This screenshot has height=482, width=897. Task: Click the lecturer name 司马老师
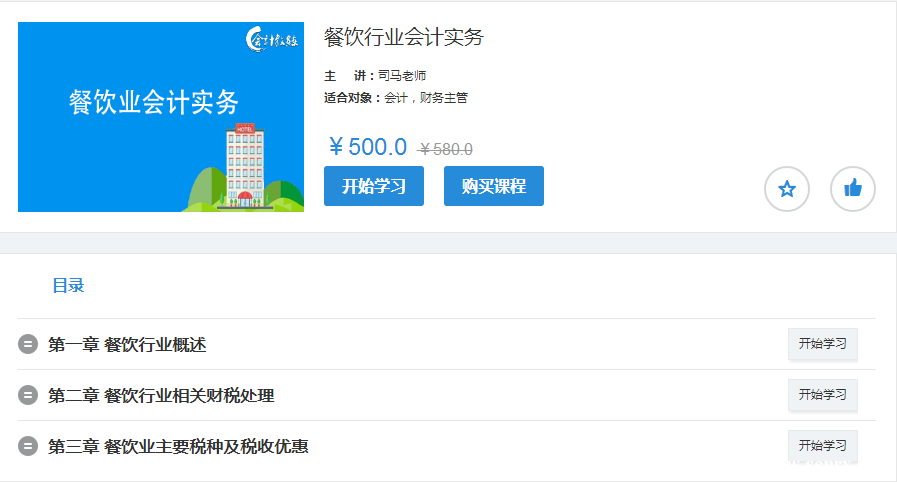(x=402, y=76)
